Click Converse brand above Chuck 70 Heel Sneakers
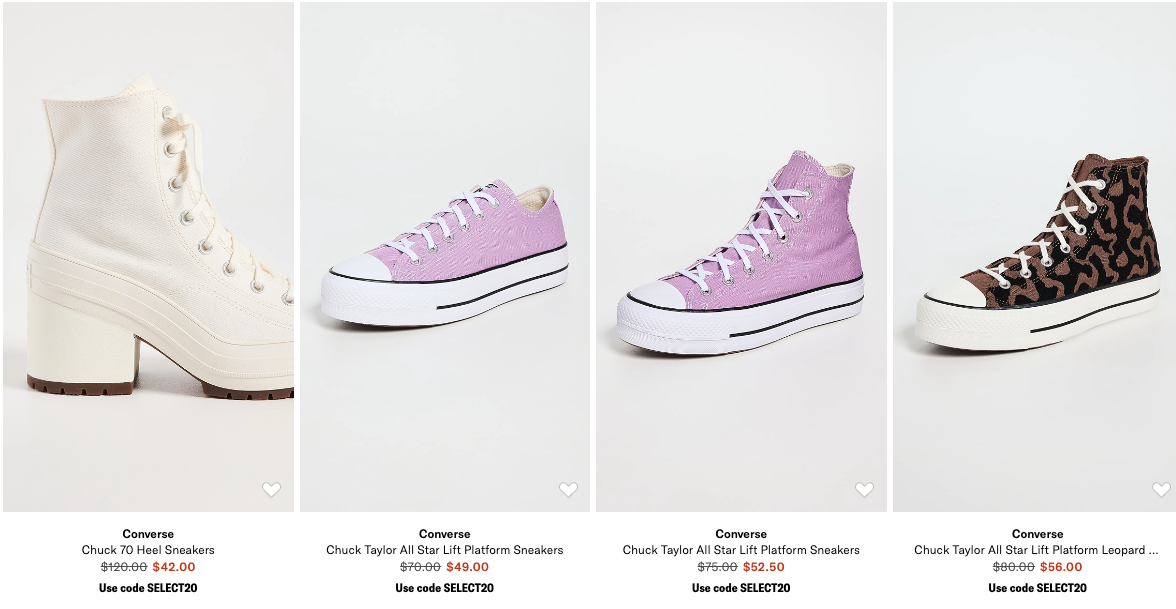Screen dimensions: 1176x609 click(x=148, y=534)
